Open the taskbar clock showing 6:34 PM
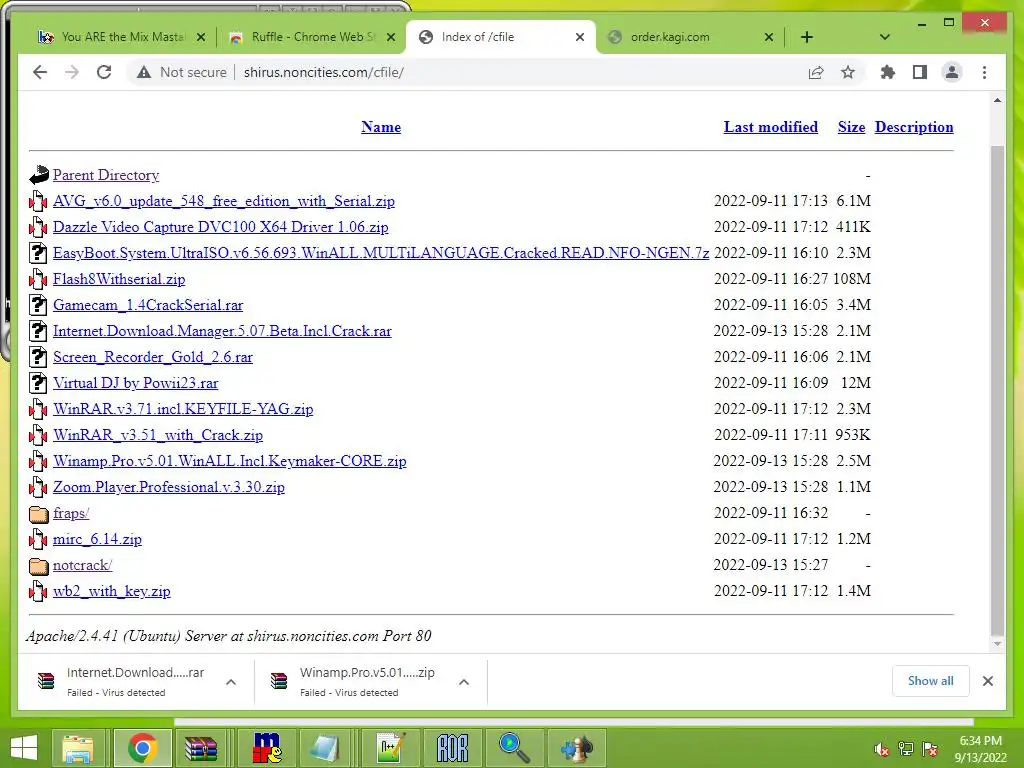 pyautogui.click(x=980, y=749)
